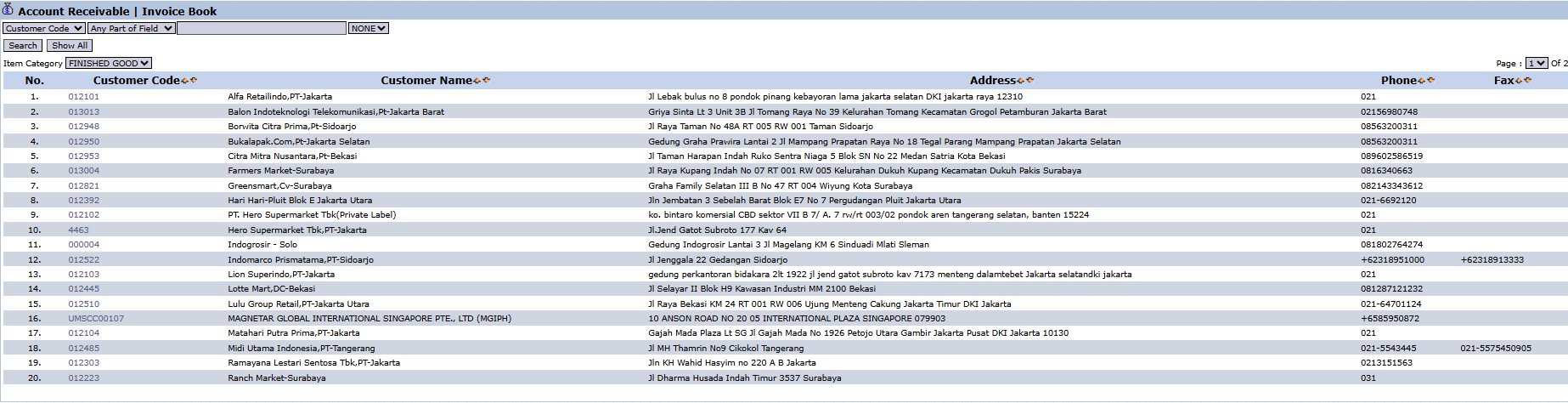Screen dimensions: 1568x403
Task: Open the FINISHED GOOD item category dropdown
Action: (109, 63)
